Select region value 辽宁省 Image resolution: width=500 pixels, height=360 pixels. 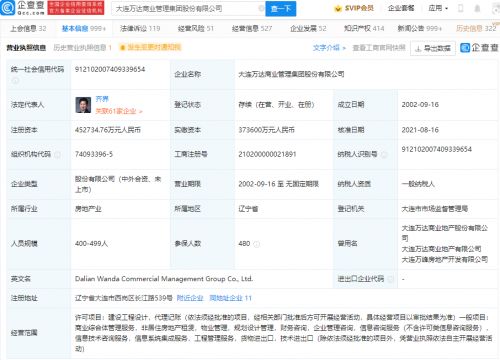point(248,209)
